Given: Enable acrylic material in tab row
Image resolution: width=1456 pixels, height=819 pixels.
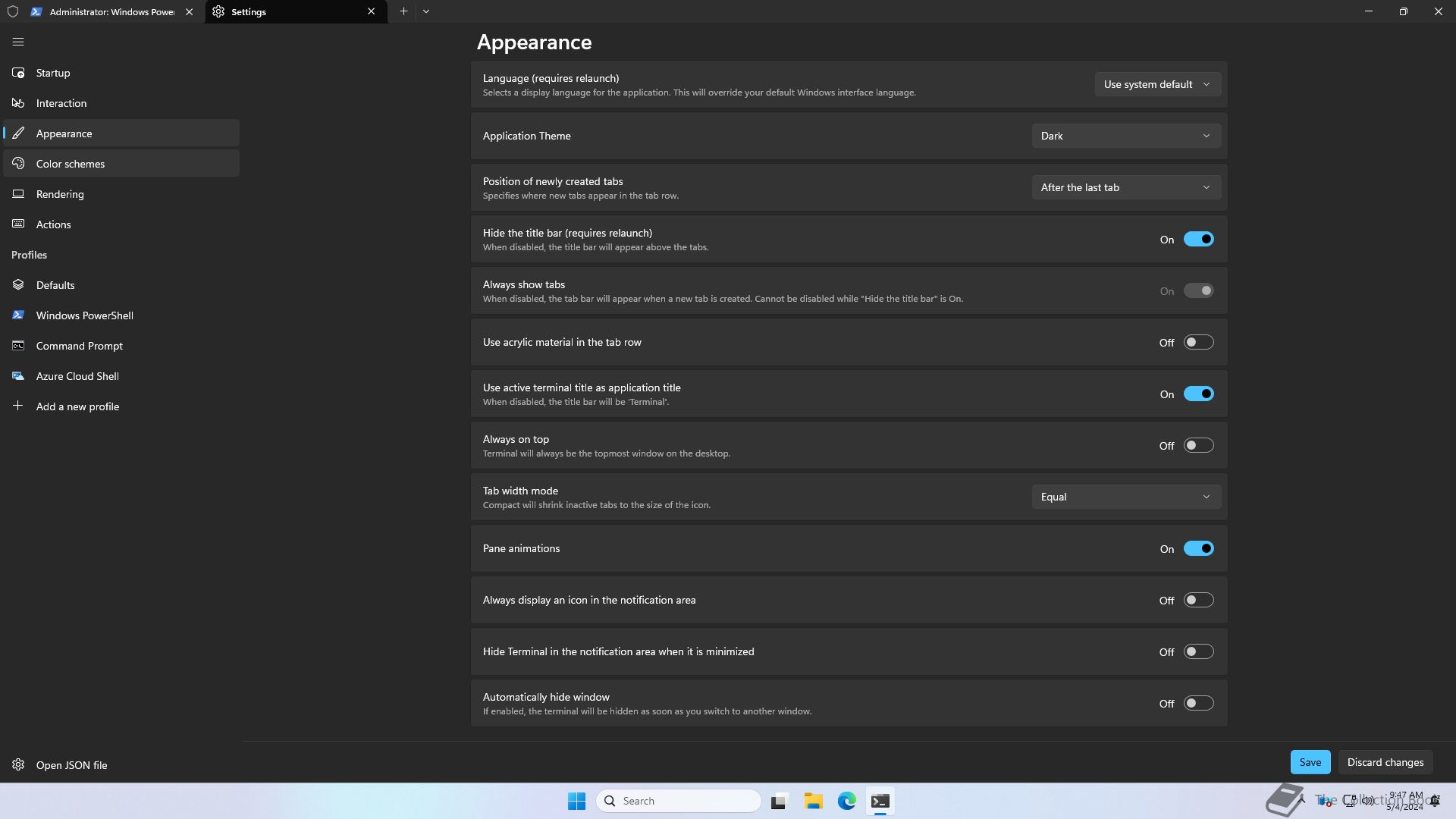Looking at the screenshot, I should point(1198,343).
